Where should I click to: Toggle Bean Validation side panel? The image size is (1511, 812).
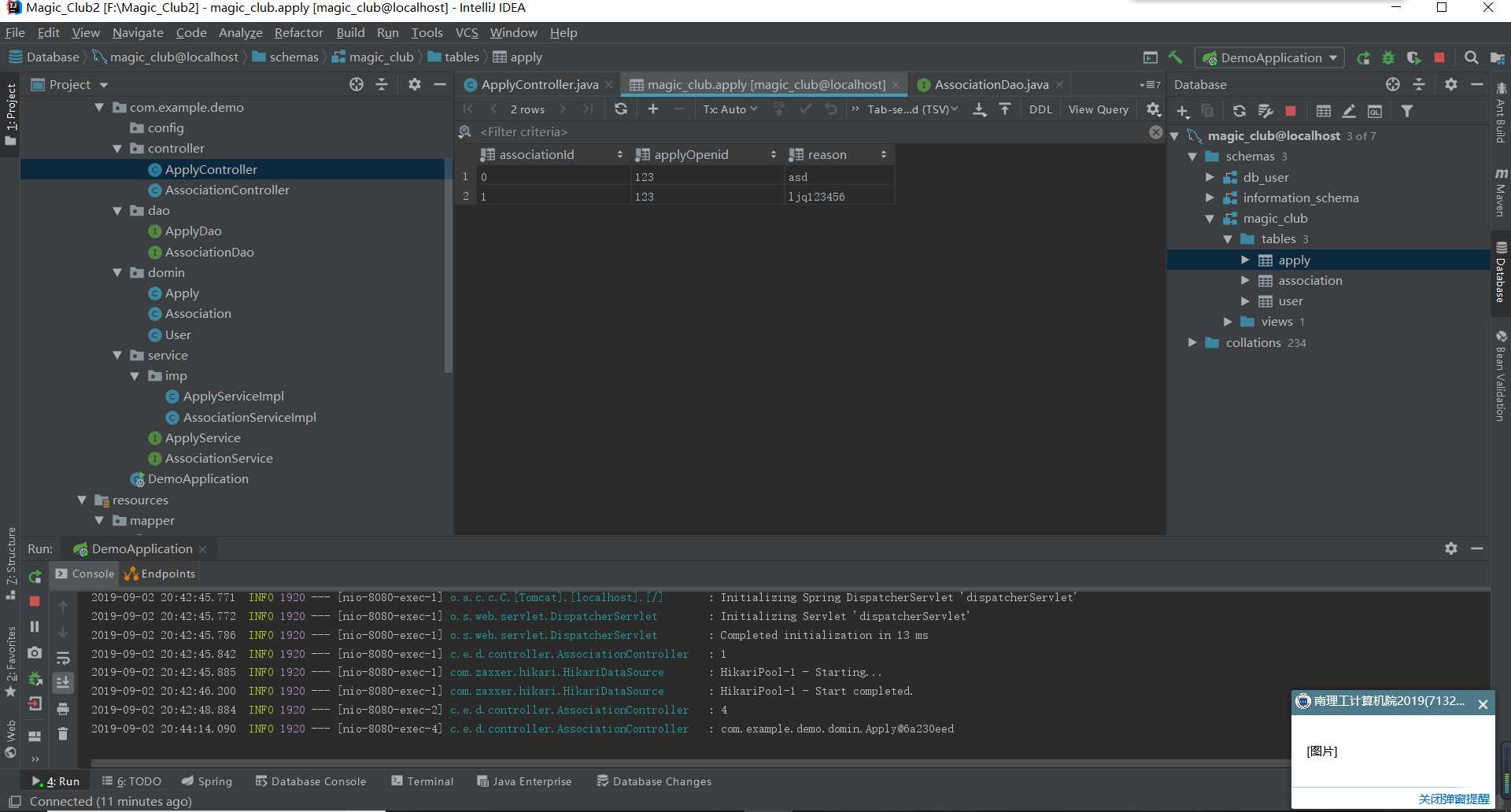pyautogui.click(x=1502, y=376)
